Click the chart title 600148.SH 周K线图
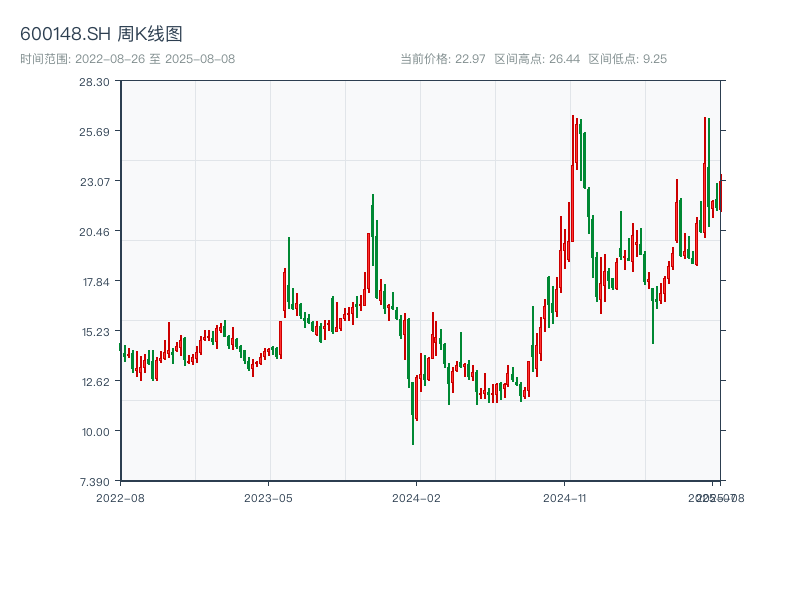 coord(101,35)
